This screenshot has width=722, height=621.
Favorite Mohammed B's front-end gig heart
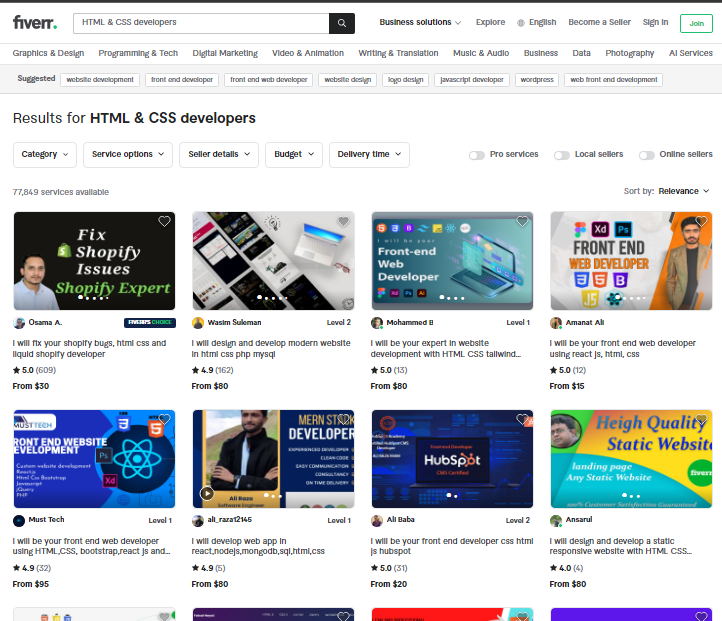(522, 221)
